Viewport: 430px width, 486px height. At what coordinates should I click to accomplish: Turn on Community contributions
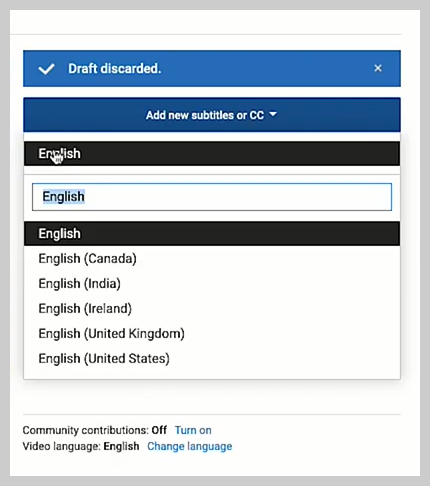coord(193,430)
